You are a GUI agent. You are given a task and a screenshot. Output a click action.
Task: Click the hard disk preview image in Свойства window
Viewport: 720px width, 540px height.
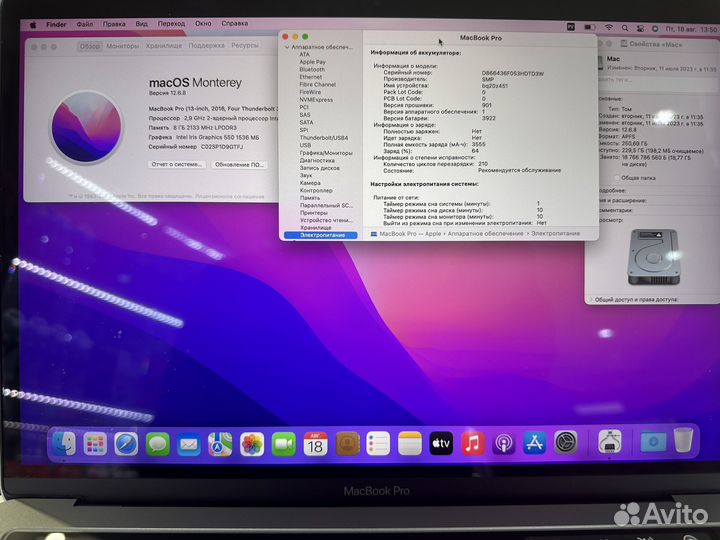pyautogui.click(x=653, y=257)
